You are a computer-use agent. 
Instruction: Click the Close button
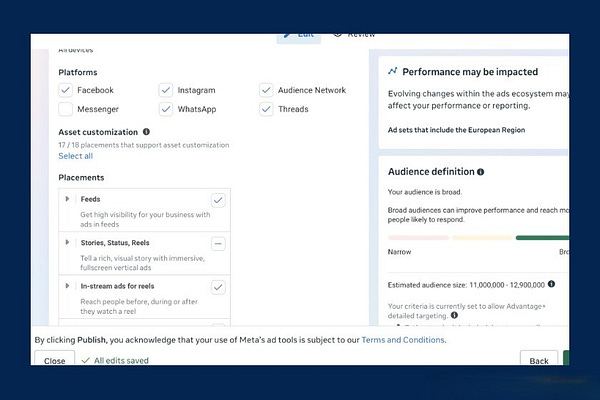pos(54,359)
